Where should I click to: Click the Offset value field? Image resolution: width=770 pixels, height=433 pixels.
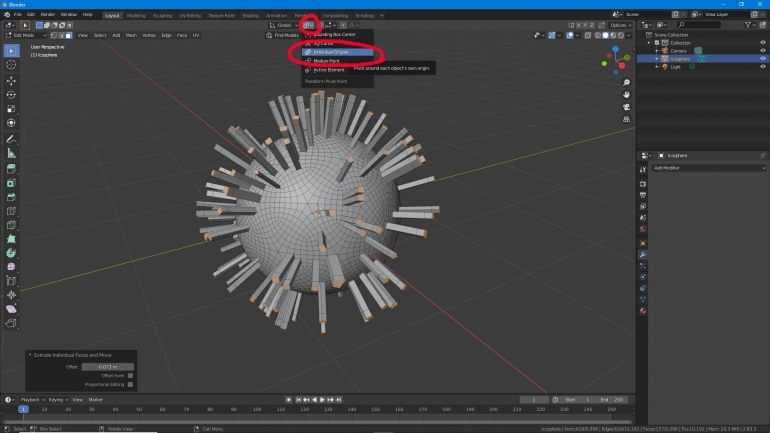point(108,367)
